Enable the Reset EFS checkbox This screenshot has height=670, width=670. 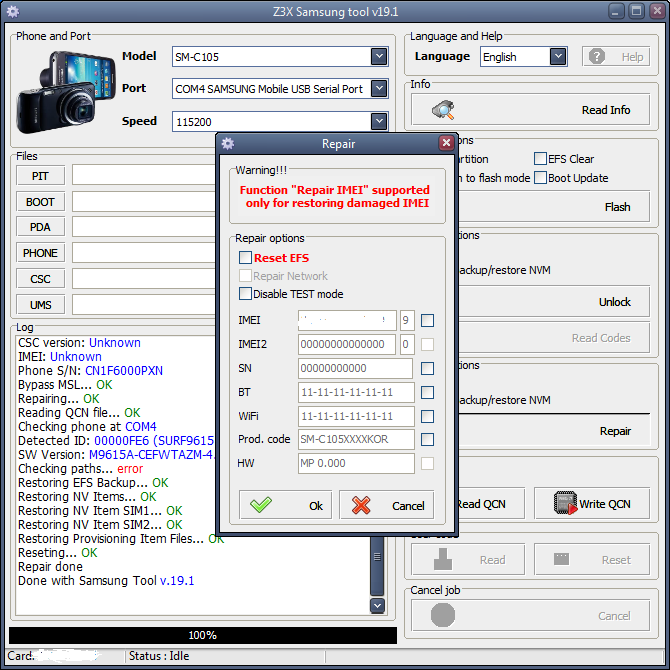pyautogui.click(x=245, y=258)
